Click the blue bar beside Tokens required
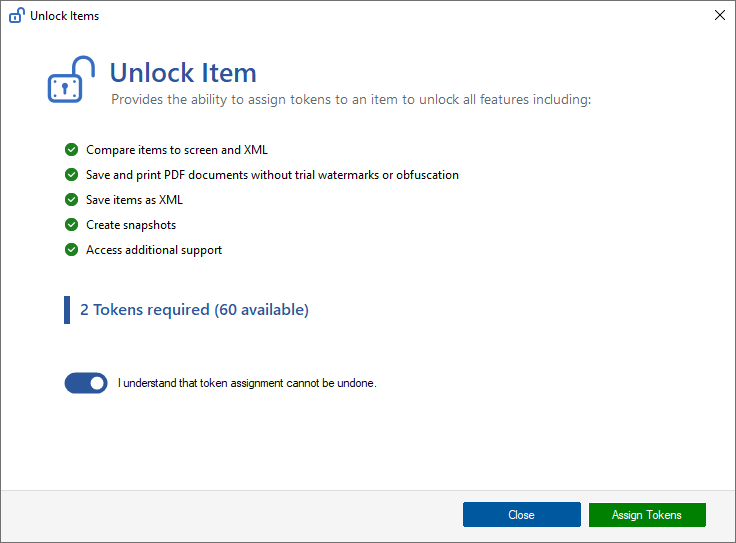This screenshot has height=543, width=736. pos(67,310)
